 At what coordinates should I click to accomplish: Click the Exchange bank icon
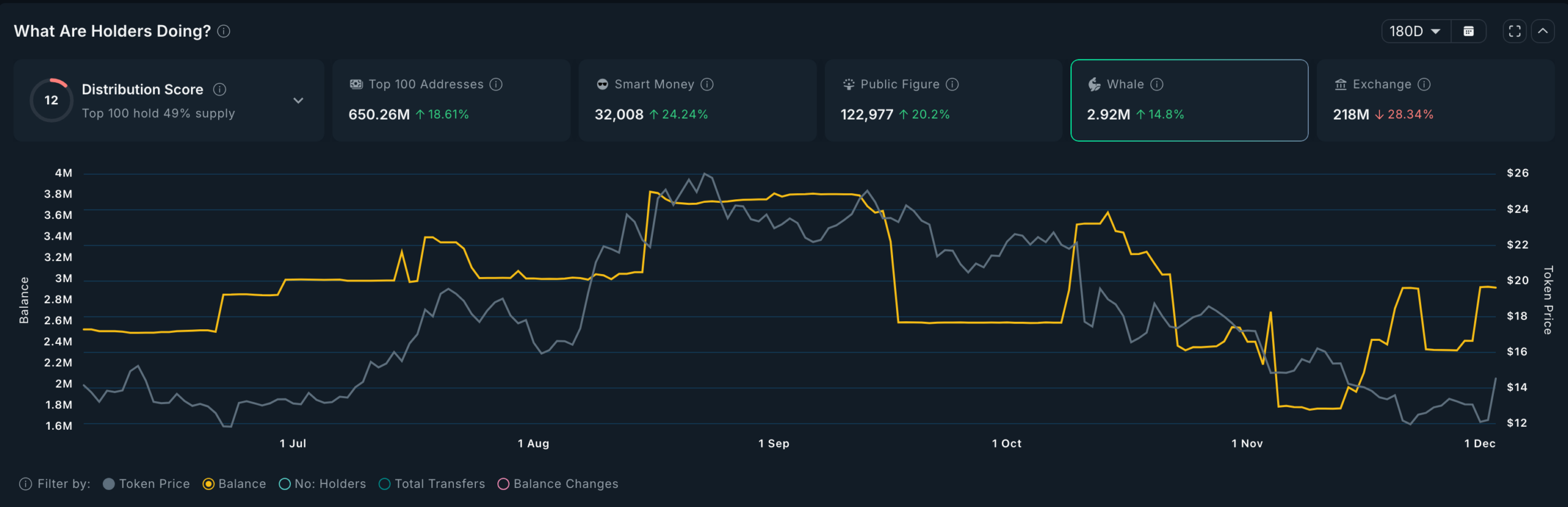tap(1341, 85)
